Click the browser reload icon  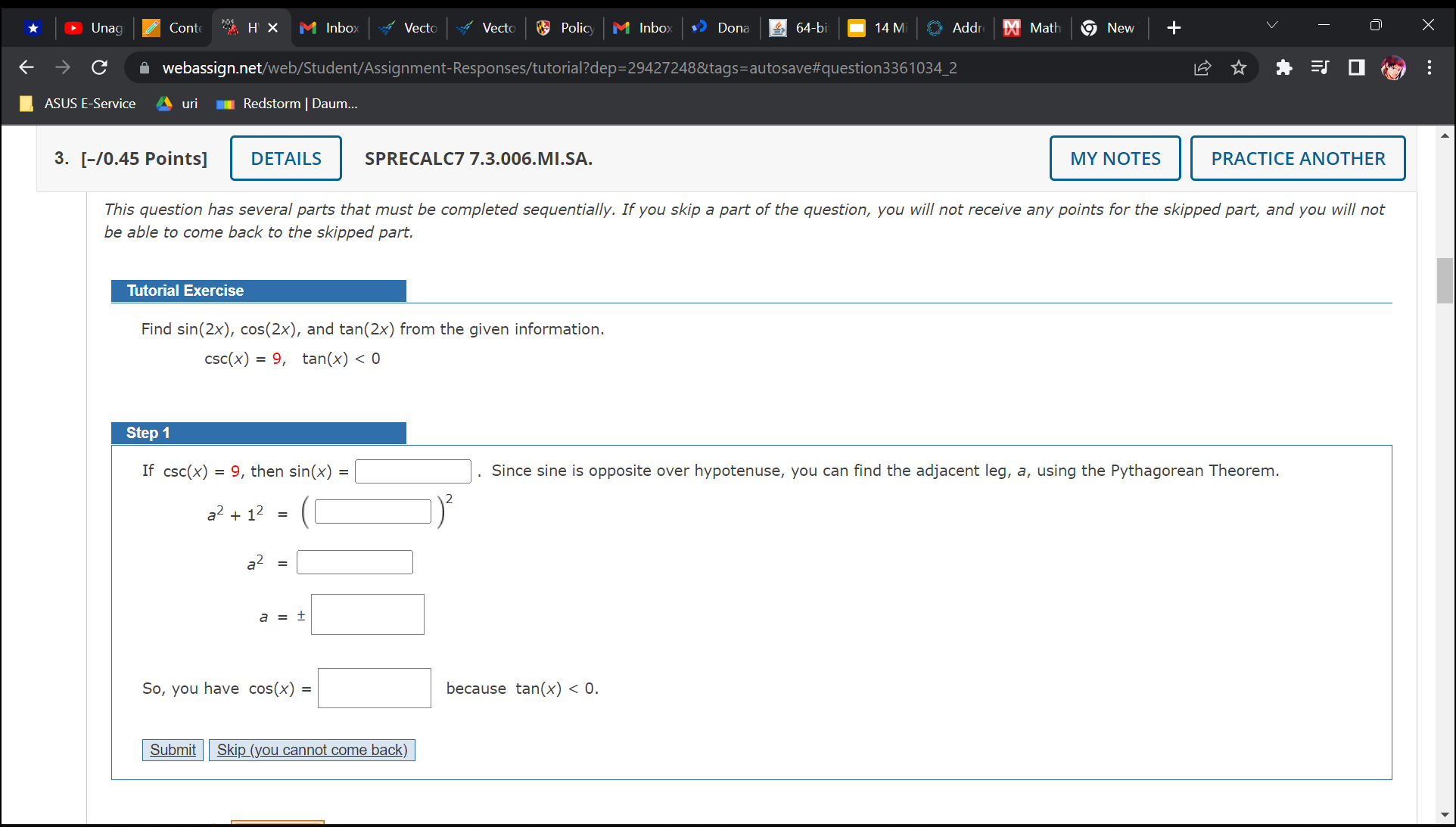[x=99, y=68]
